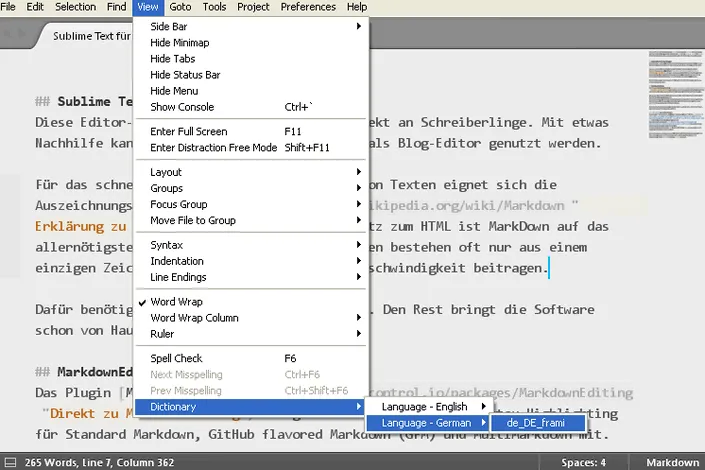705x470 pixels.
Task: Expand the Move File to Group submenu
Action: 251,220
